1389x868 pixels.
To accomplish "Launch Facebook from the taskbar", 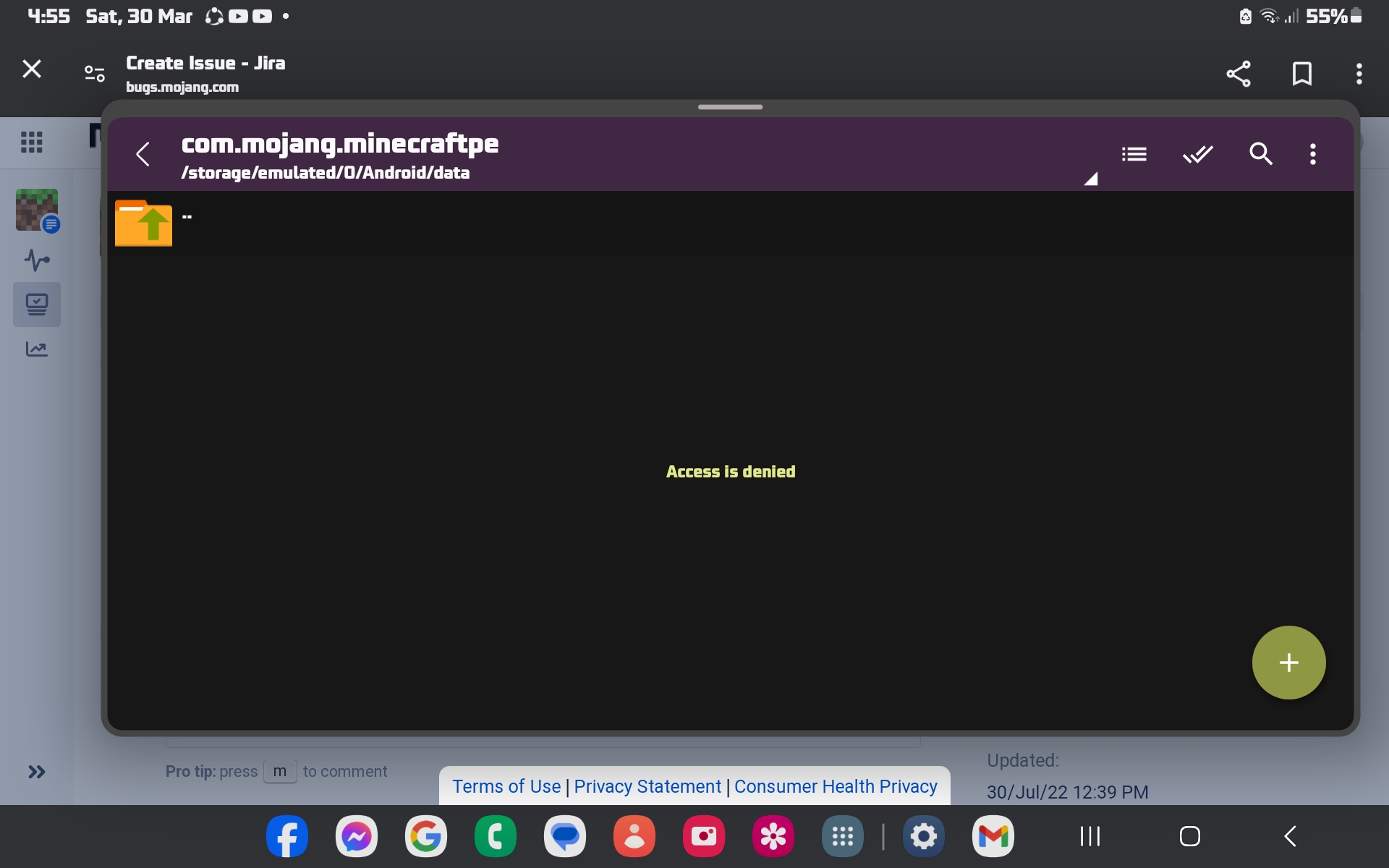I will click(286, 837).
